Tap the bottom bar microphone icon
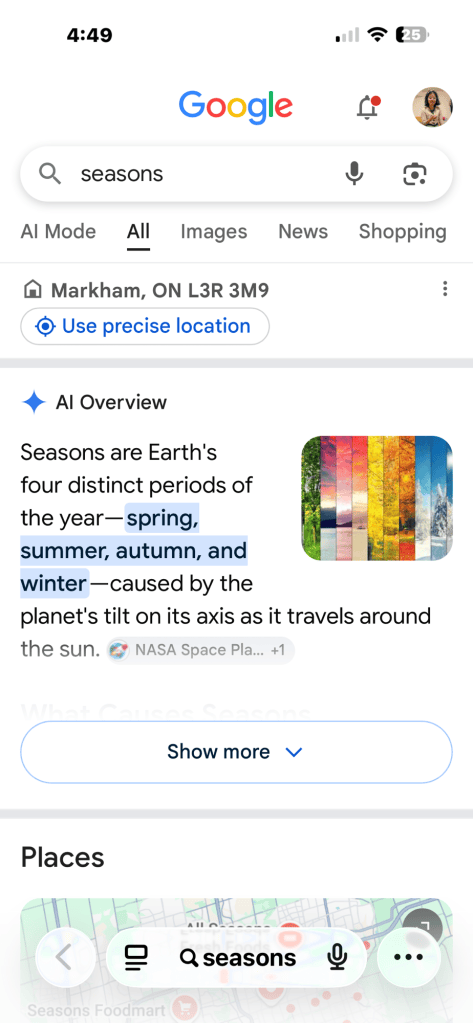473x1023 pixels. pyautogui.click(x=337, y=958)
